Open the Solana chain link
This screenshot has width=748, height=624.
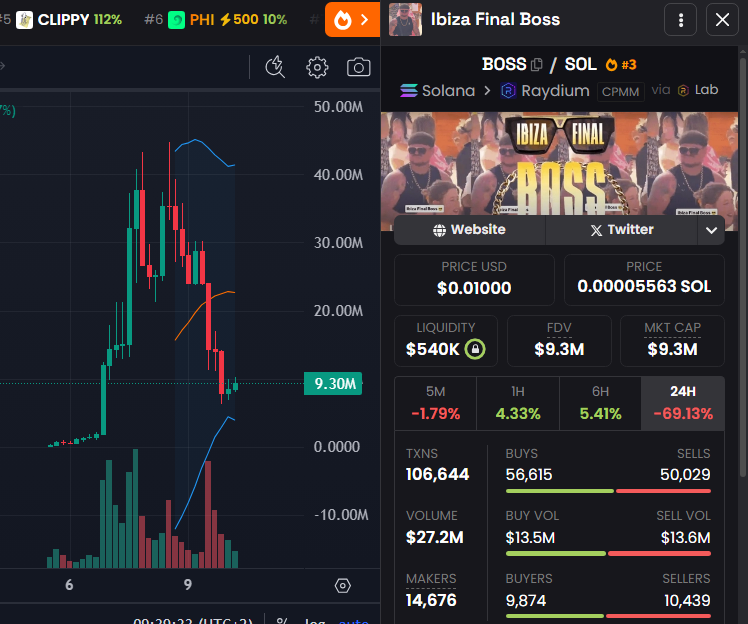[437, 90]
